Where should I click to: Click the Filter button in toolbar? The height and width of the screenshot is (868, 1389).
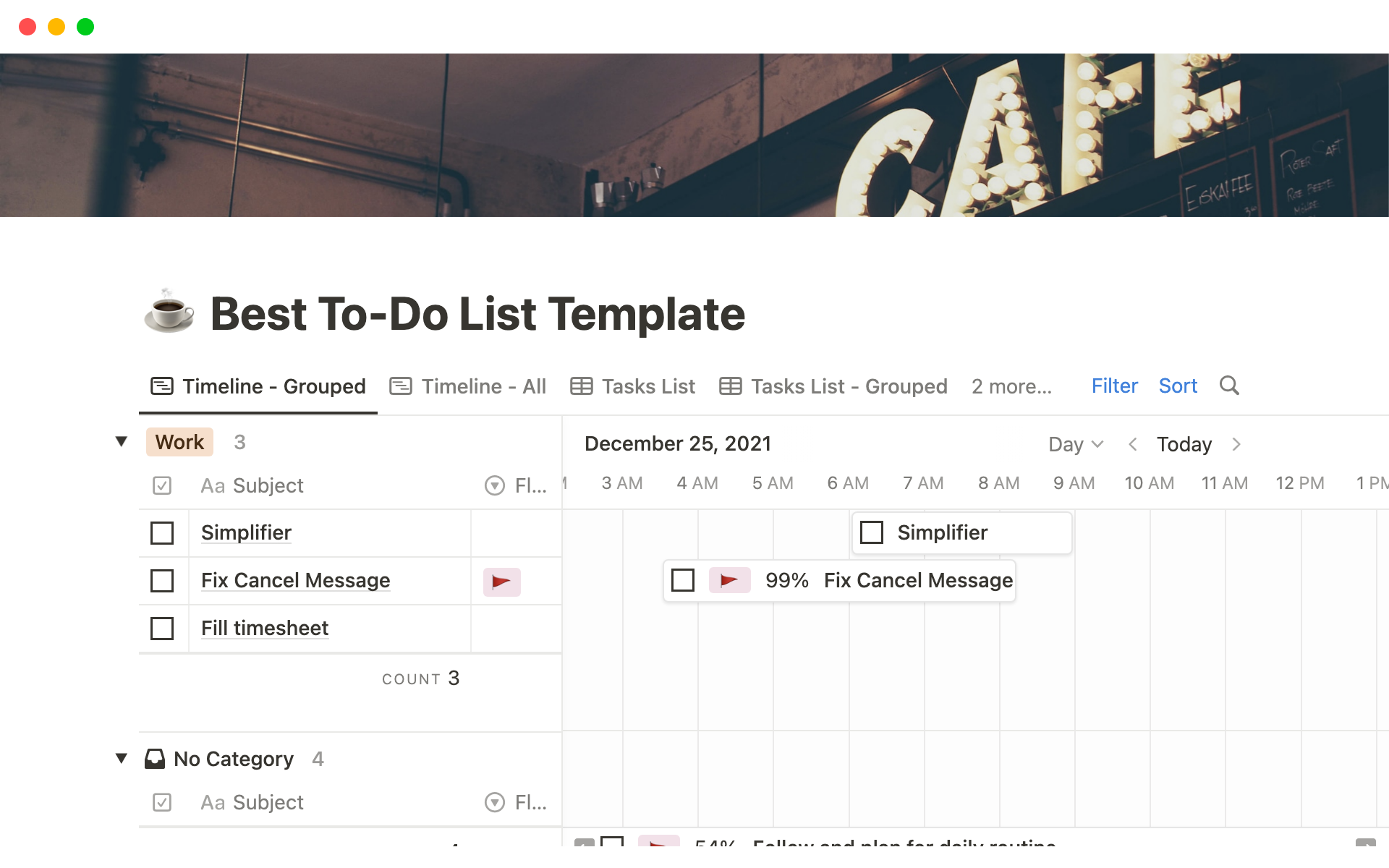(1114, 385)
